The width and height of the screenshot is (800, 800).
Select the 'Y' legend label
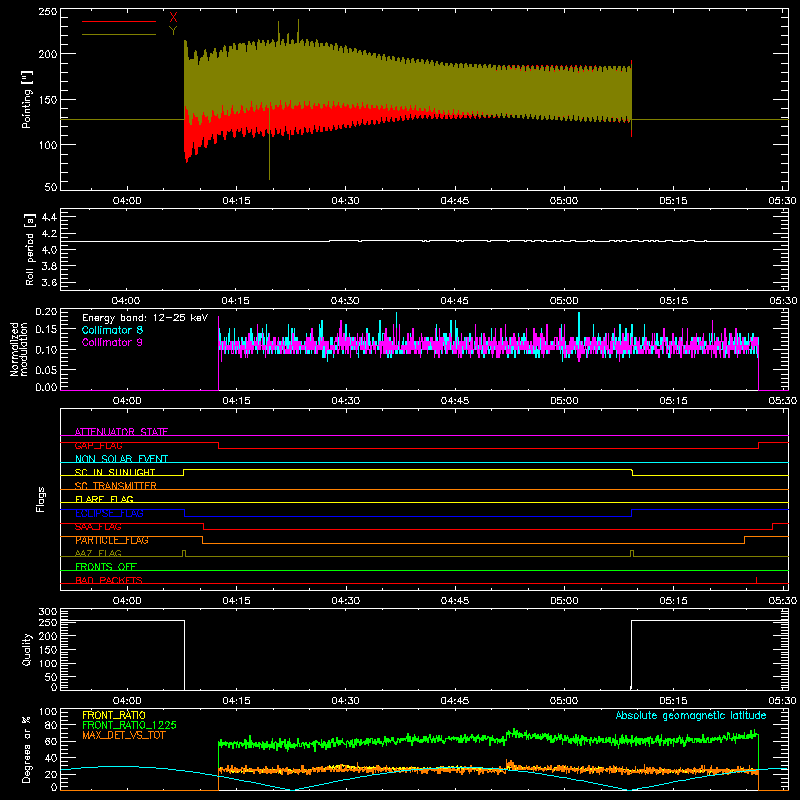[173, 31]
